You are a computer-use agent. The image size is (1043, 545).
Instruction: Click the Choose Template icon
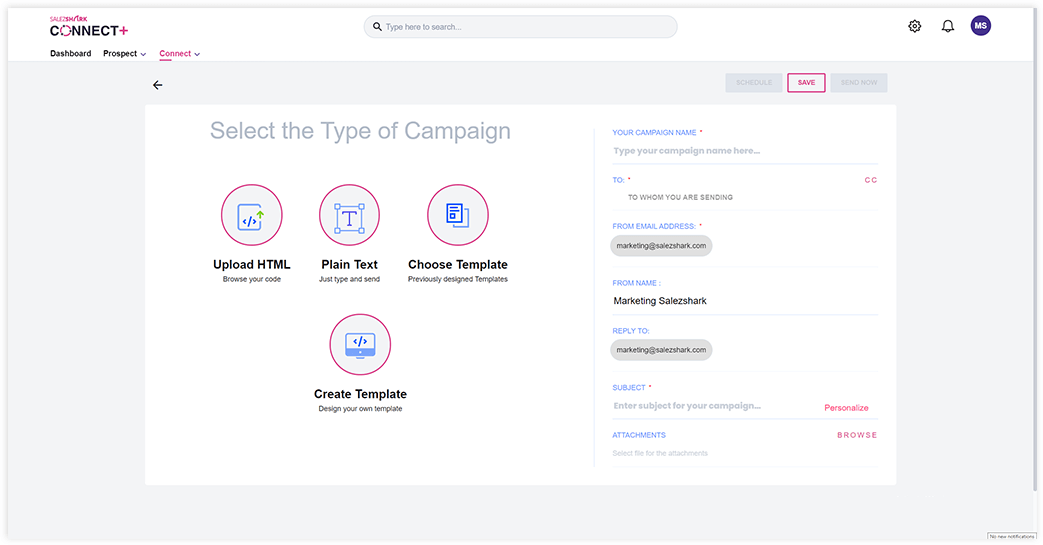click(457, 215)
